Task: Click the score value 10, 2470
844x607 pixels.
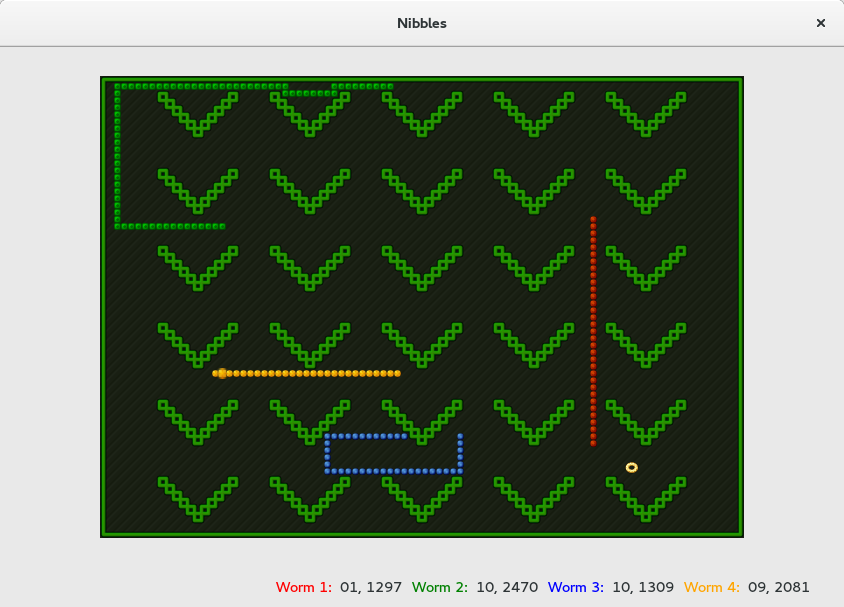Action: pyautogui.click(x=507, y=587)
